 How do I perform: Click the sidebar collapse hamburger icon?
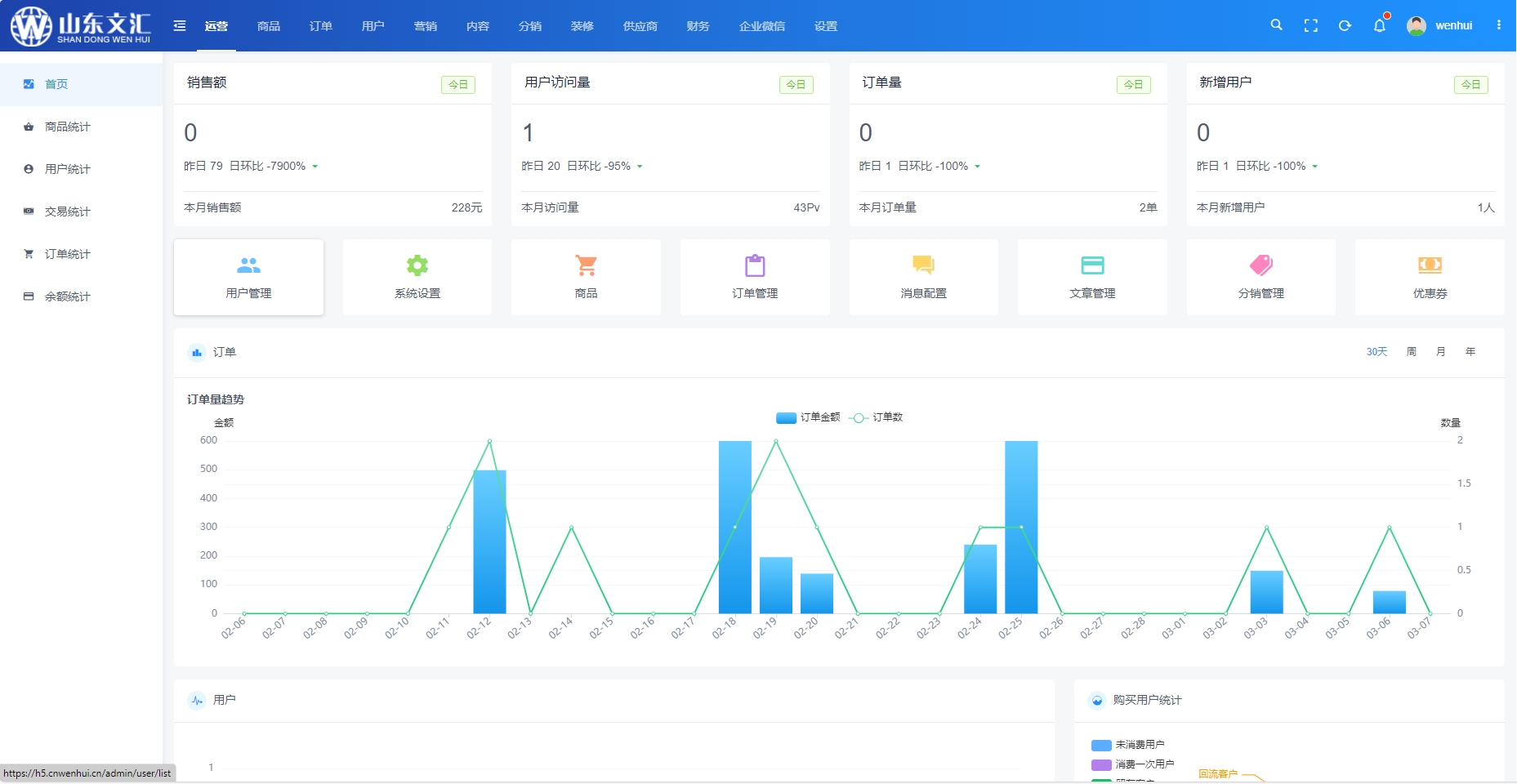(180, 26)
